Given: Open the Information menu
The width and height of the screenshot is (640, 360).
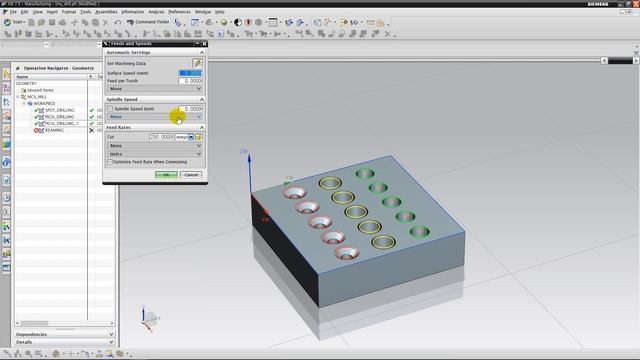Looking at the screenshot, I should 132,12.
